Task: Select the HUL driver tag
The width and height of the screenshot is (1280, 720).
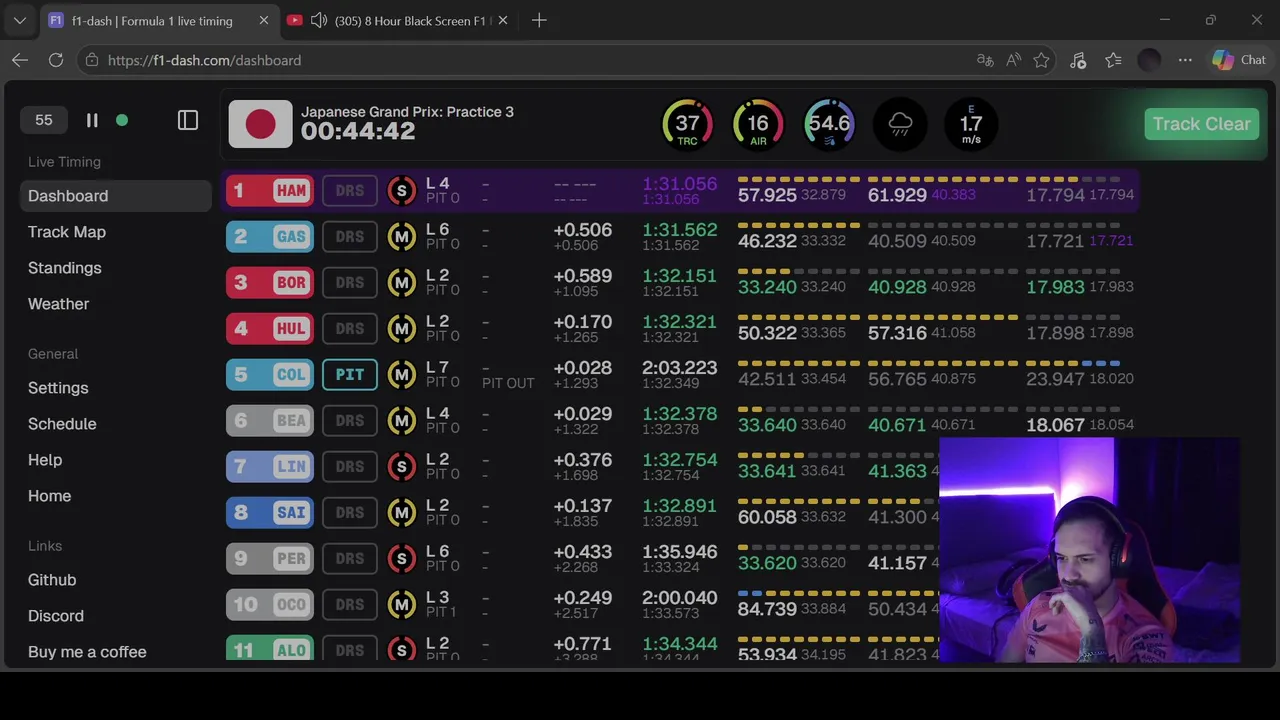Action: click(270, 328)
